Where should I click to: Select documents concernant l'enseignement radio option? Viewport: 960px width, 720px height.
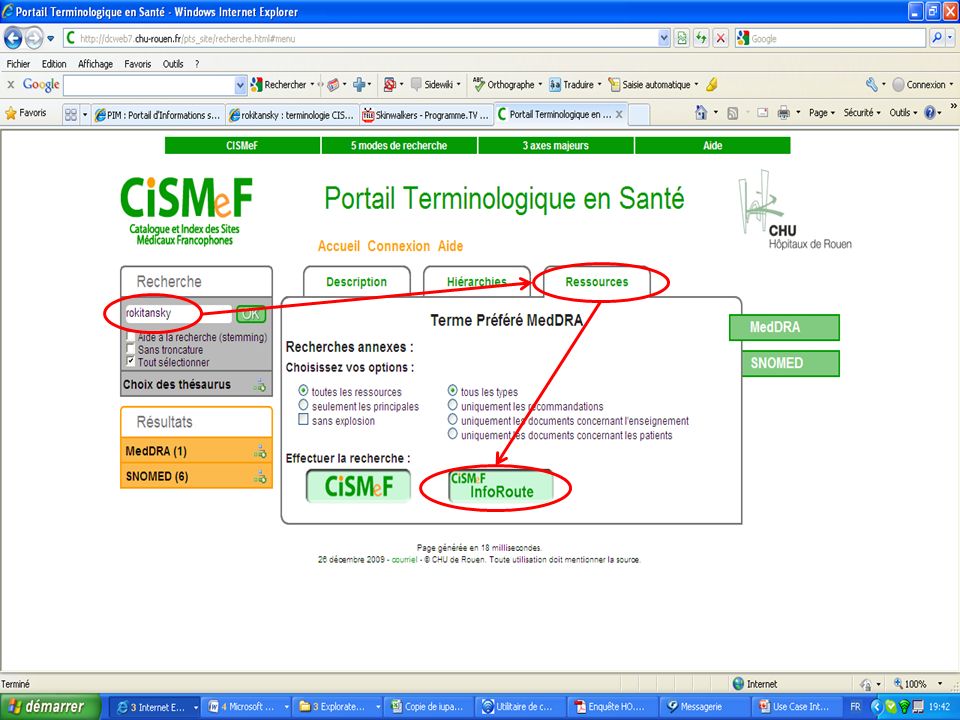pyautogui.click(x=452, y=419)
